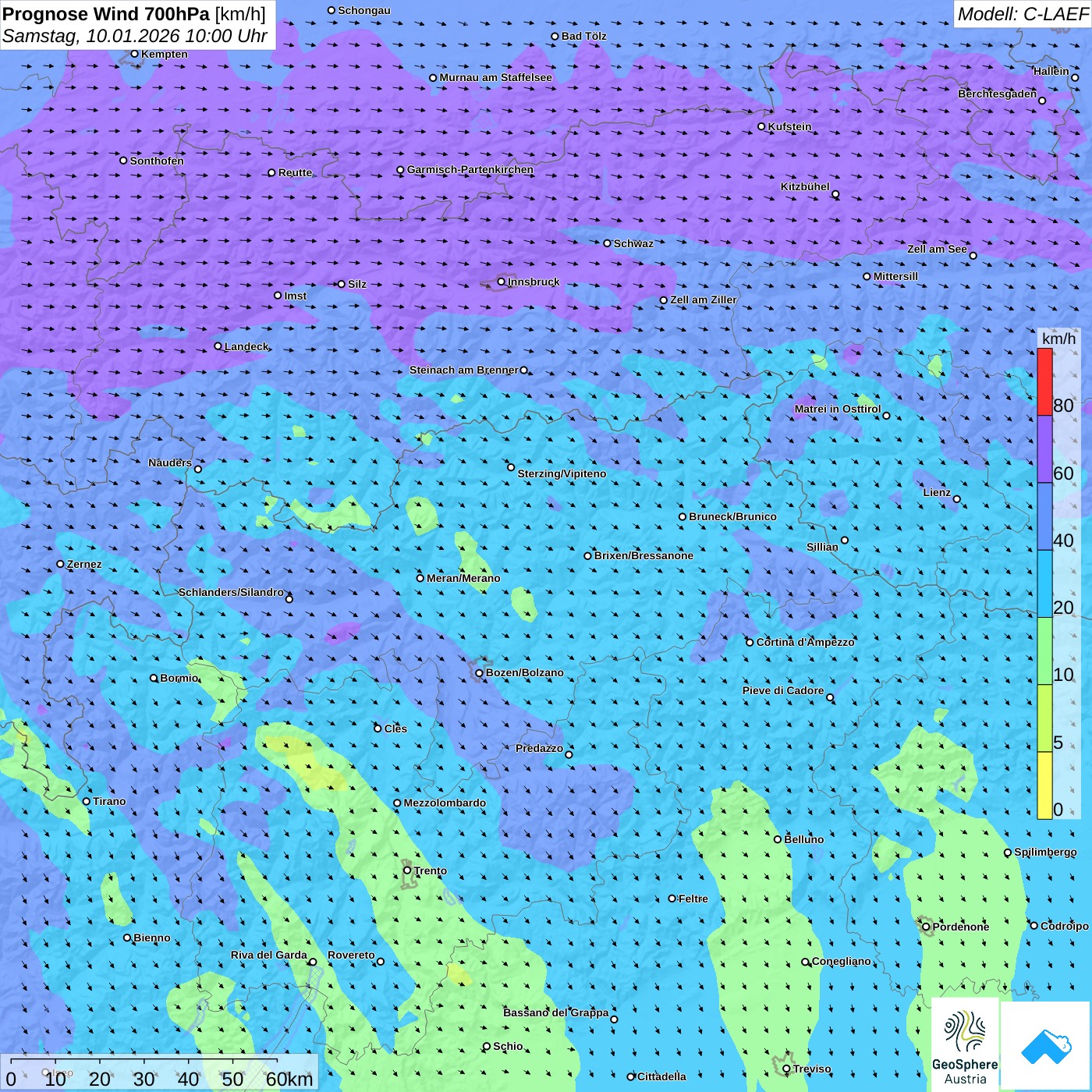Click the Mittersill label
Viewport: 1092px width, 1092px height.
[x=895, y=276]
